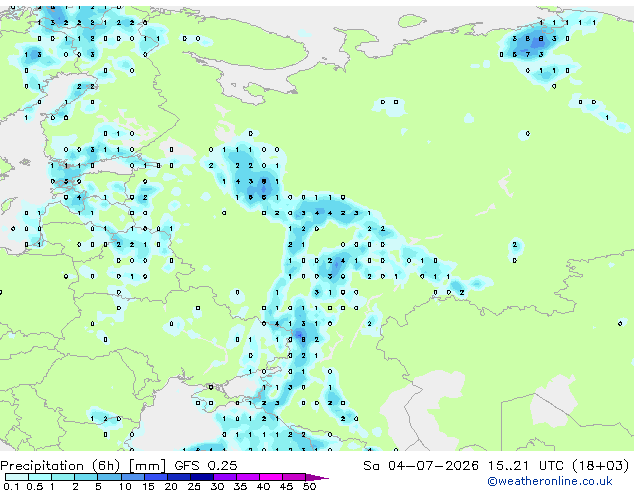
Task: Click the legend label '0.1'
Action: pyautogui.click(x=11, y=486)
